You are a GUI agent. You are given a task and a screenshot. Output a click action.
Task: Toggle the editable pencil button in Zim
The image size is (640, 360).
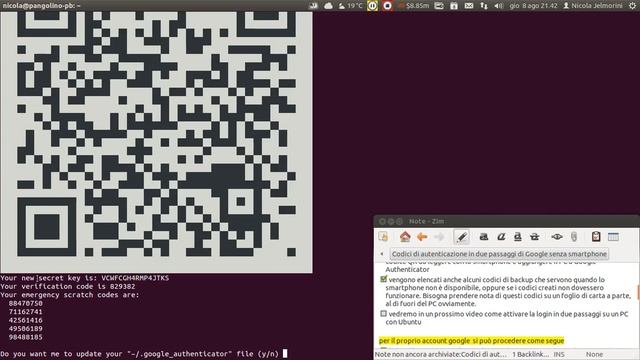[462, 237]
